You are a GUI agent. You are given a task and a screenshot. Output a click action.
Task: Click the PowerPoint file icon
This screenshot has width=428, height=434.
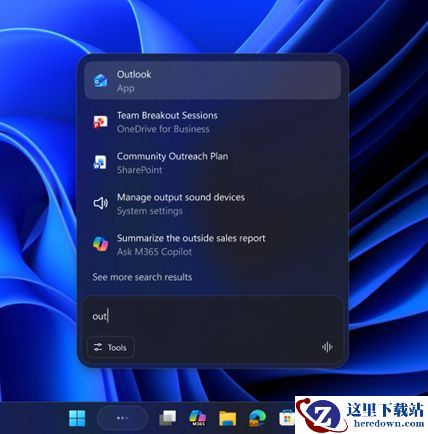100,122
